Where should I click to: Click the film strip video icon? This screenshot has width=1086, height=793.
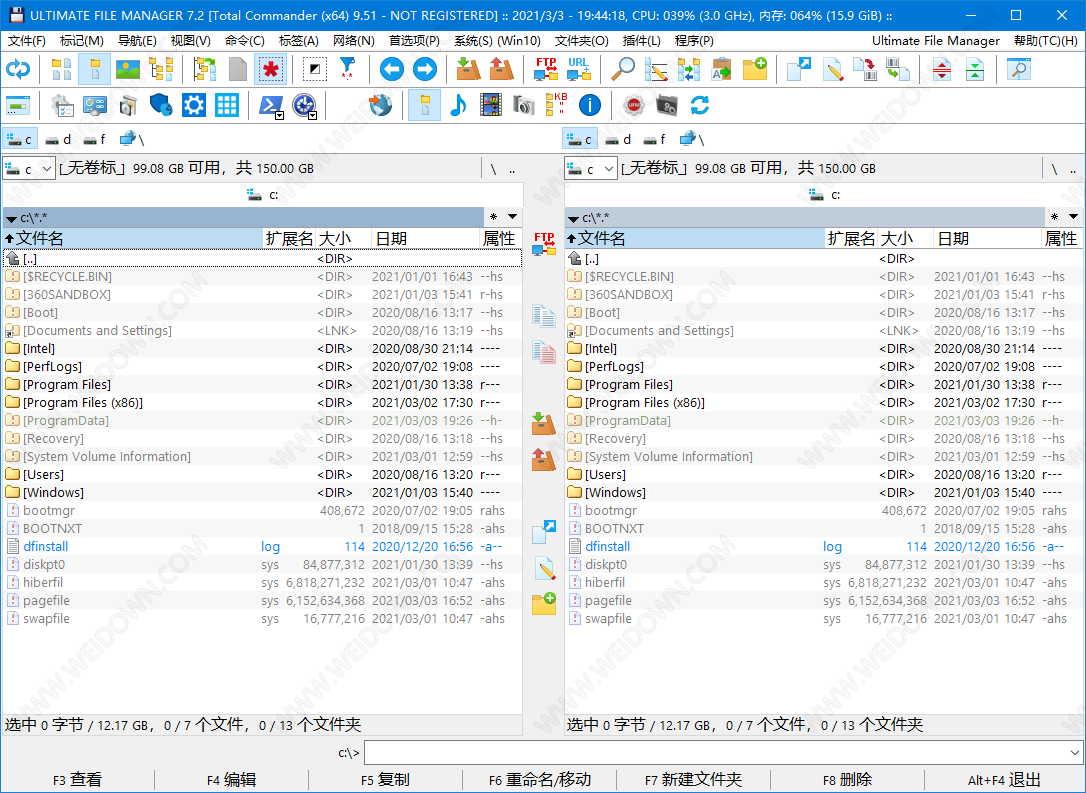[x=491, y=105]
